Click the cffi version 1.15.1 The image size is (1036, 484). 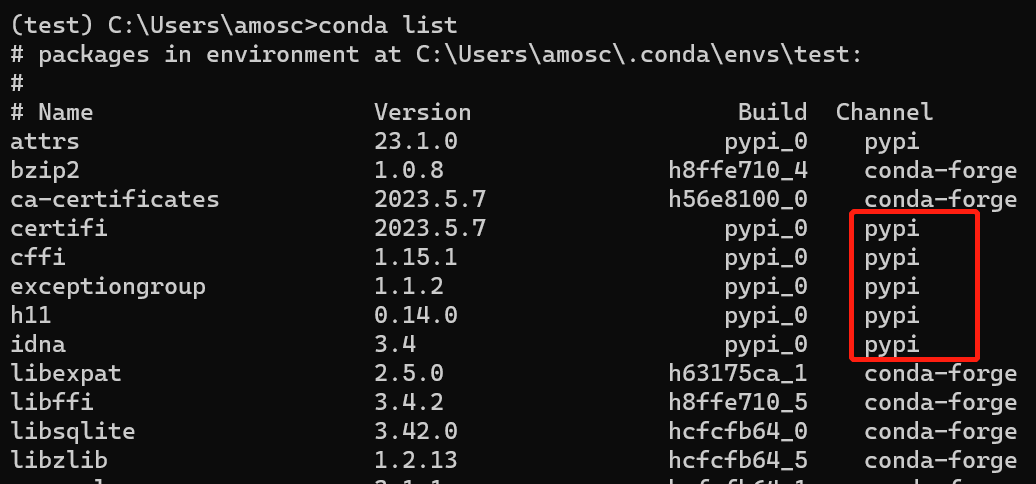coord(415,257)
